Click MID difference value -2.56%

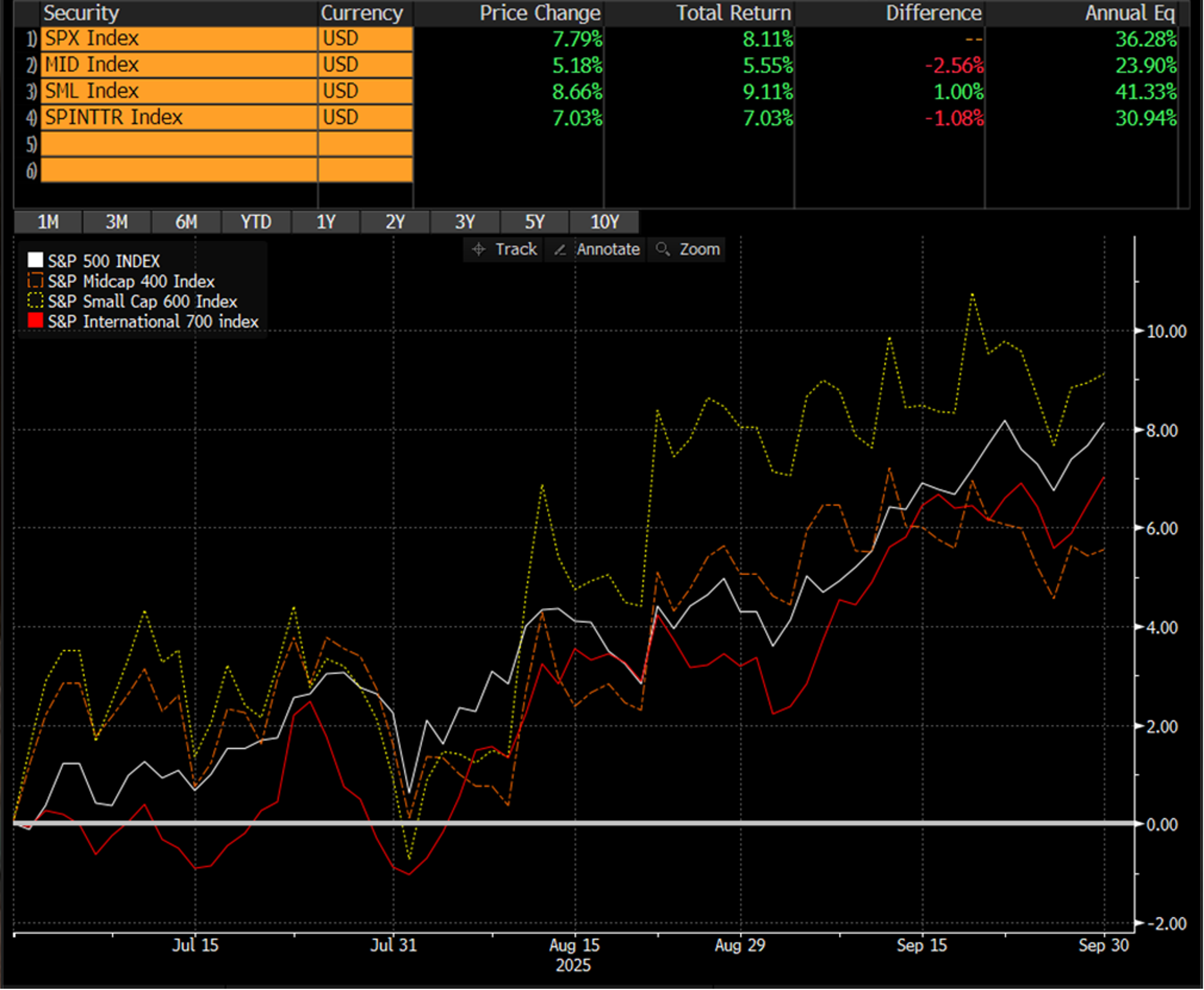pos(954,65)
